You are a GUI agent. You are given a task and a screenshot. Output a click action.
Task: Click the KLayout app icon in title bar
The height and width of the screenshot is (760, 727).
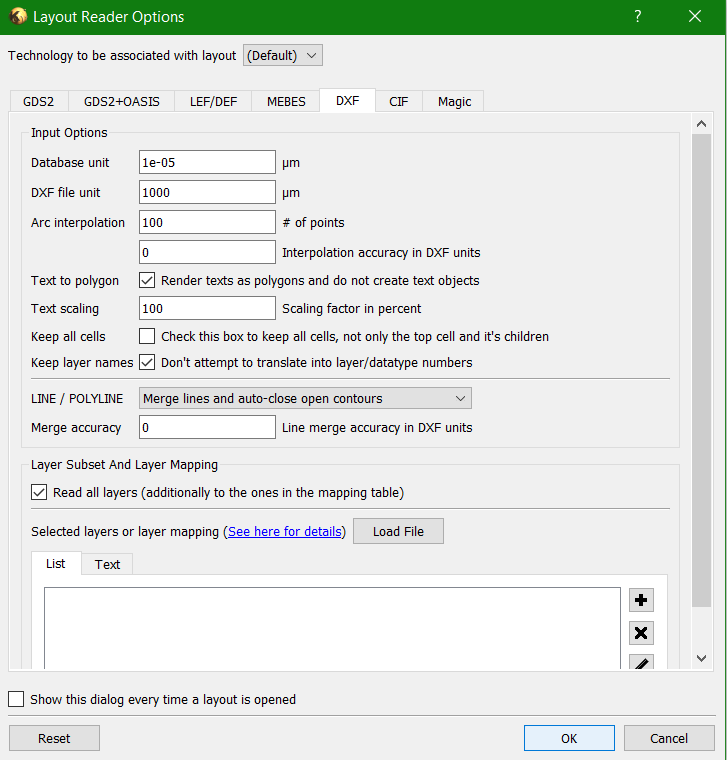pos(17,17)
